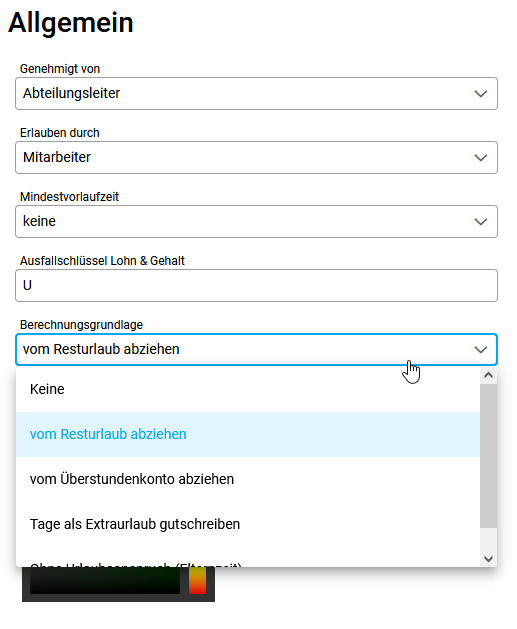Open the Mindestvorlaufzeit dropdown

(256, 221)
